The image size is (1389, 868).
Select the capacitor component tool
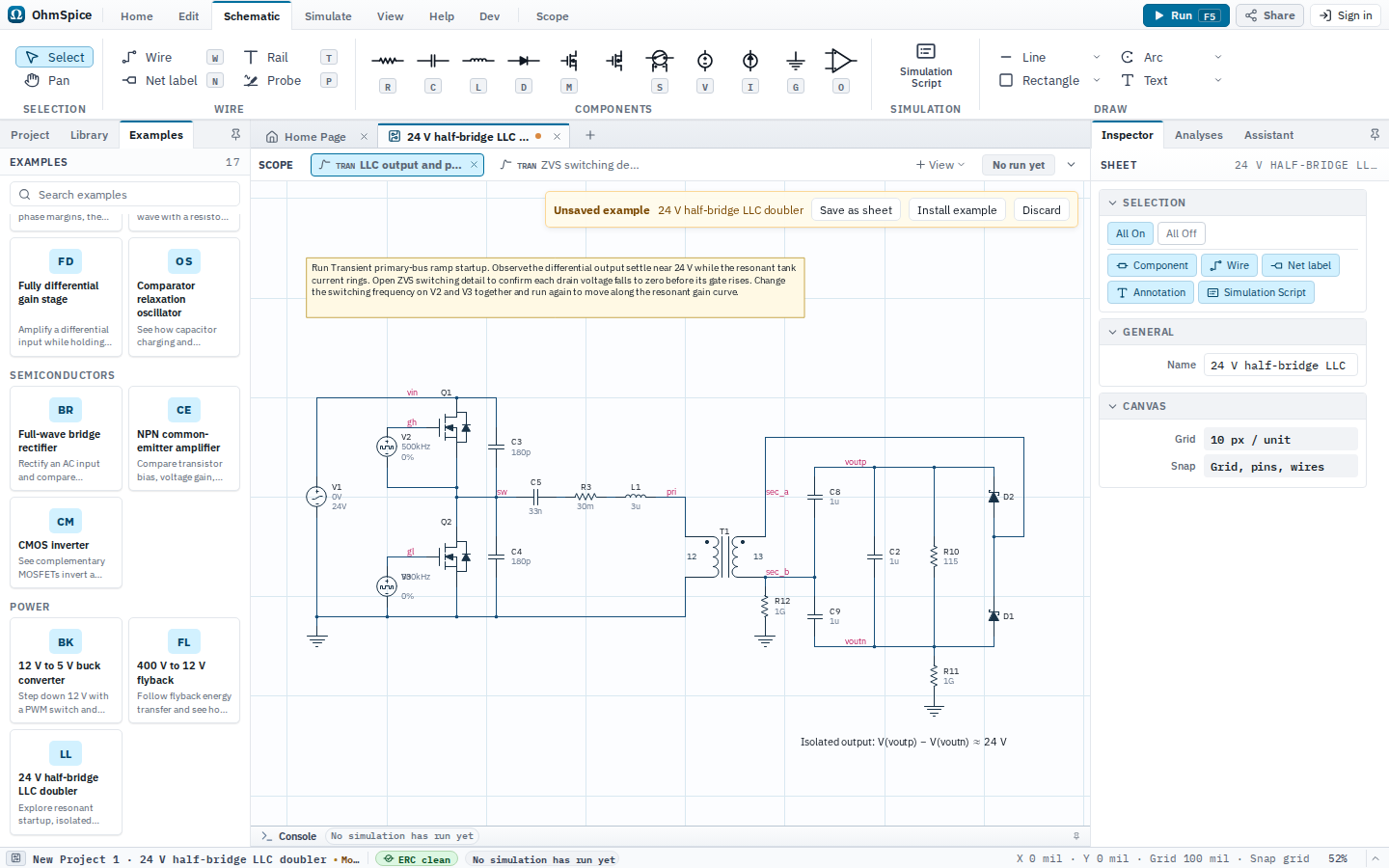click(x=433, y=62)
